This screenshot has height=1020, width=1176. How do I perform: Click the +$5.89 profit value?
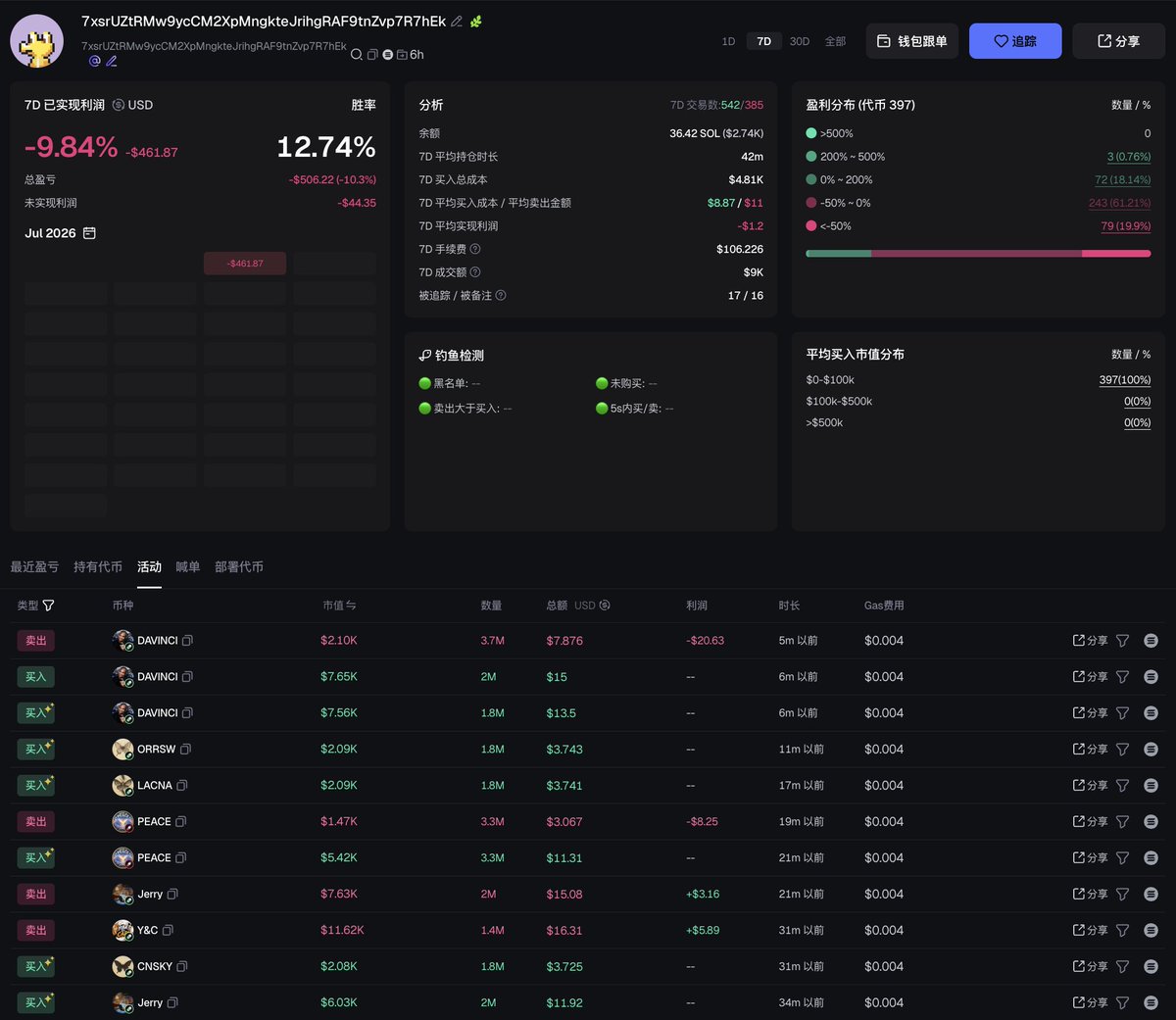[703, 930]
